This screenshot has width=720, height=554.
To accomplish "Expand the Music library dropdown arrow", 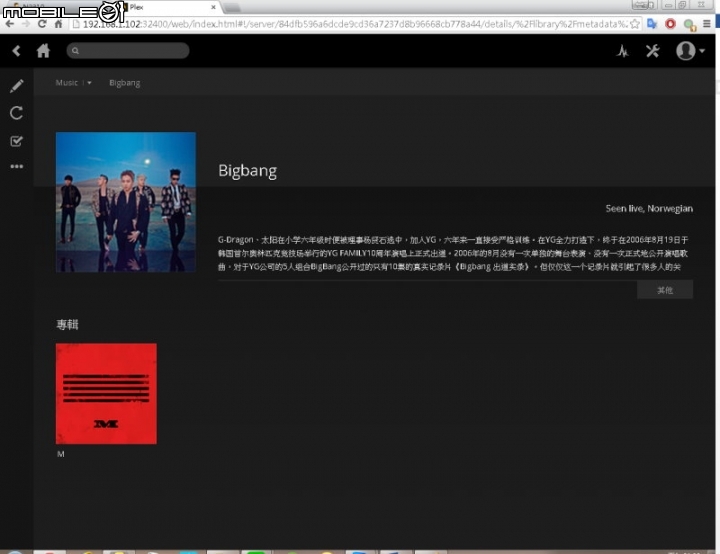I will click(x=89, y=83).
